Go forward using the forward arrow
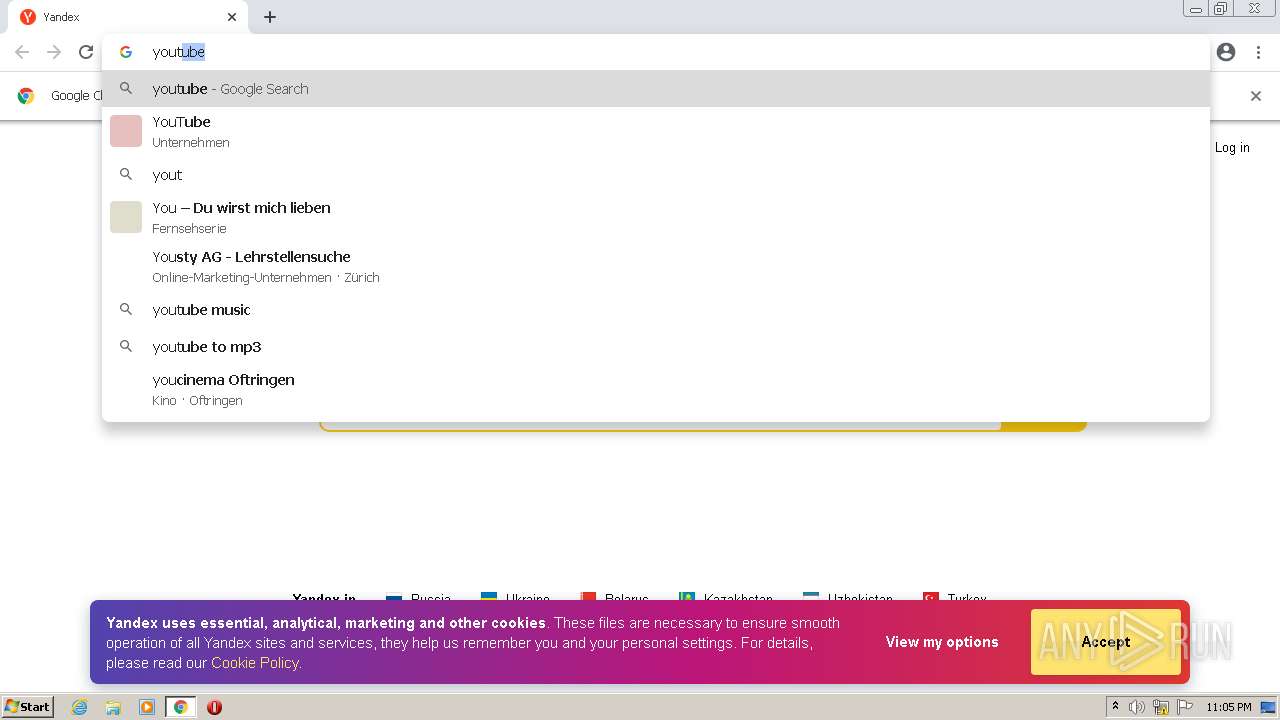 pos(54,52)
